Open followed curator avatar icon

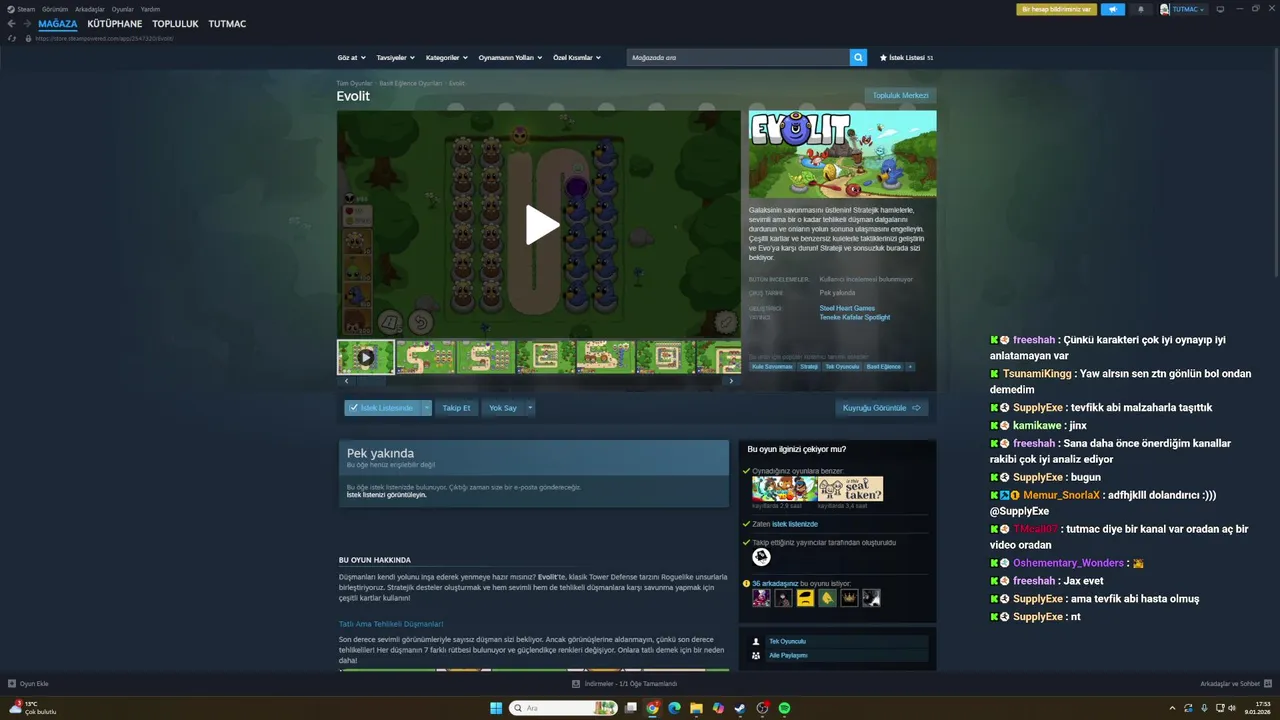761,557
